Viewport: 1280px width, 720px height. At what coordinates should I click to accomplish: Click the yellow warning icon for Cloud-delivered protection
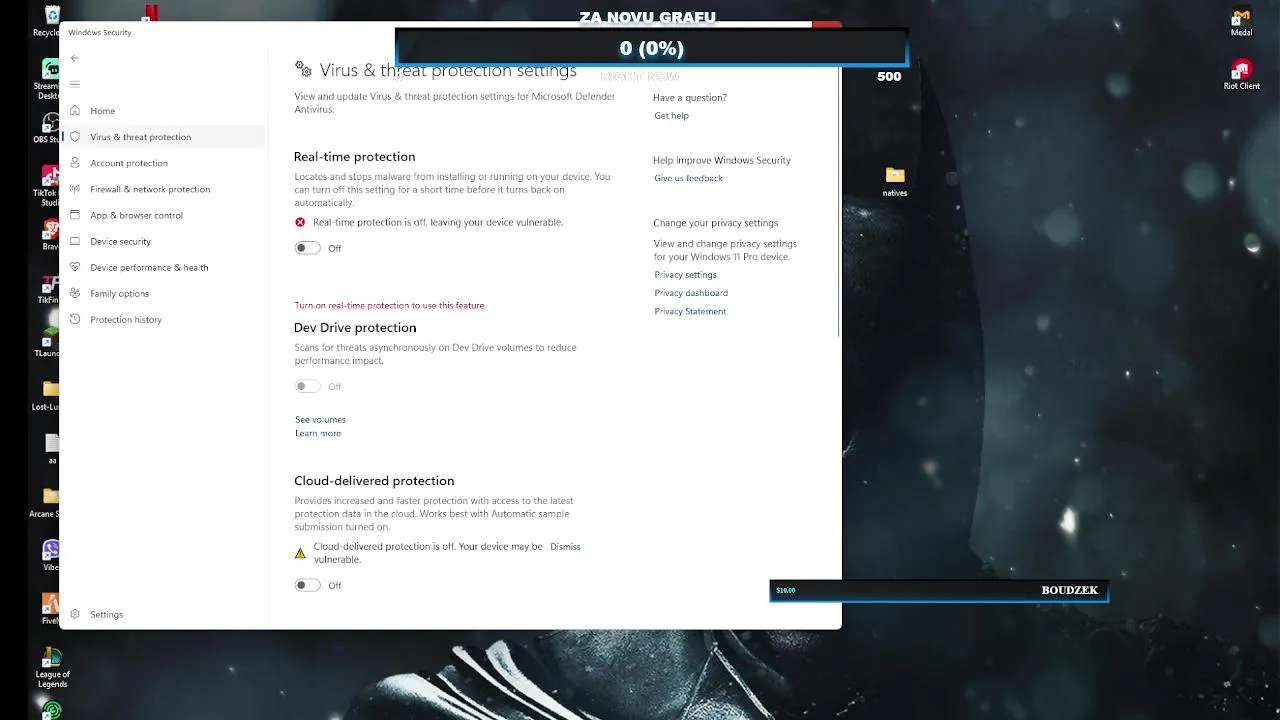[x=300, y=553]
